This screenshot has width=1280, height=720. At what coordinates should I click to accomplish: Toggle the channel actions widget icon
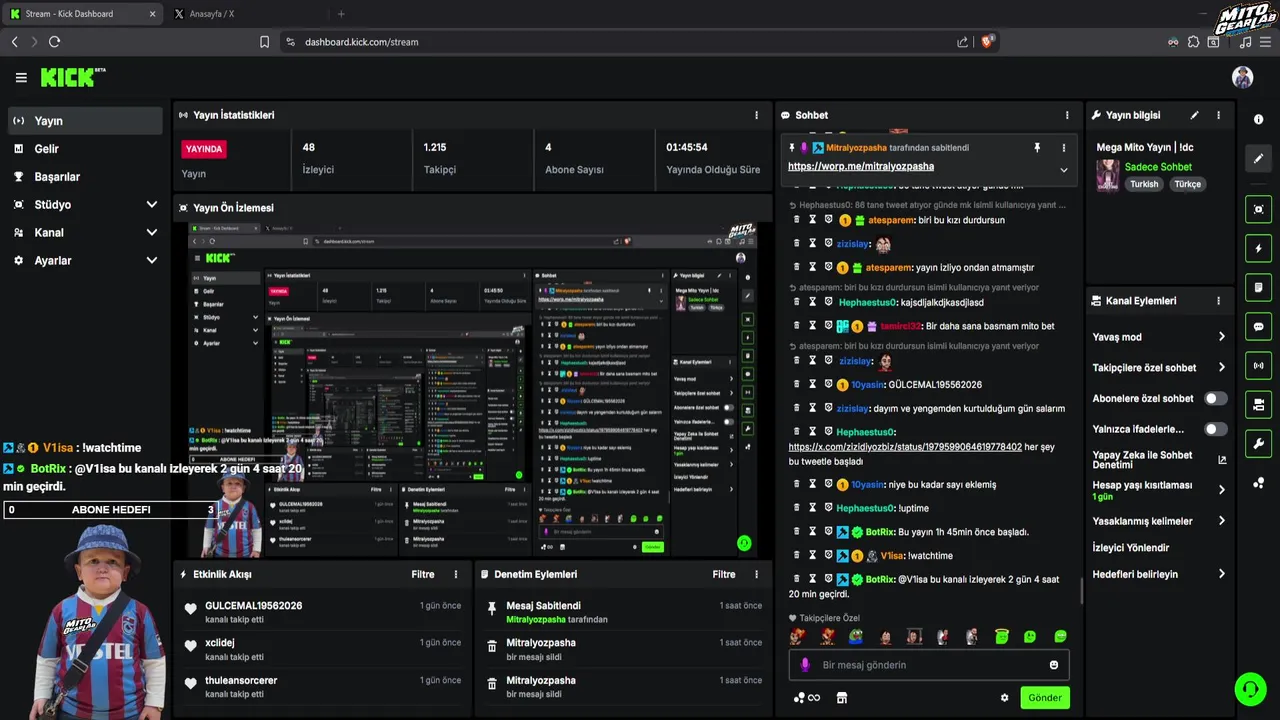[1258, 405]
